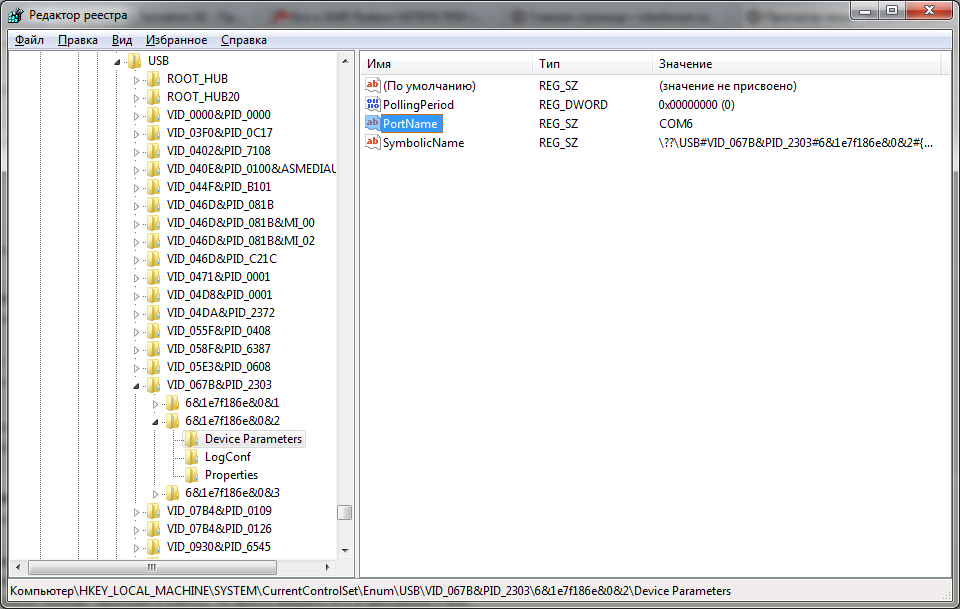Click the tree vertical scrollbar thumb
This screenshot has width=960, height=609.
coord(345,512)
